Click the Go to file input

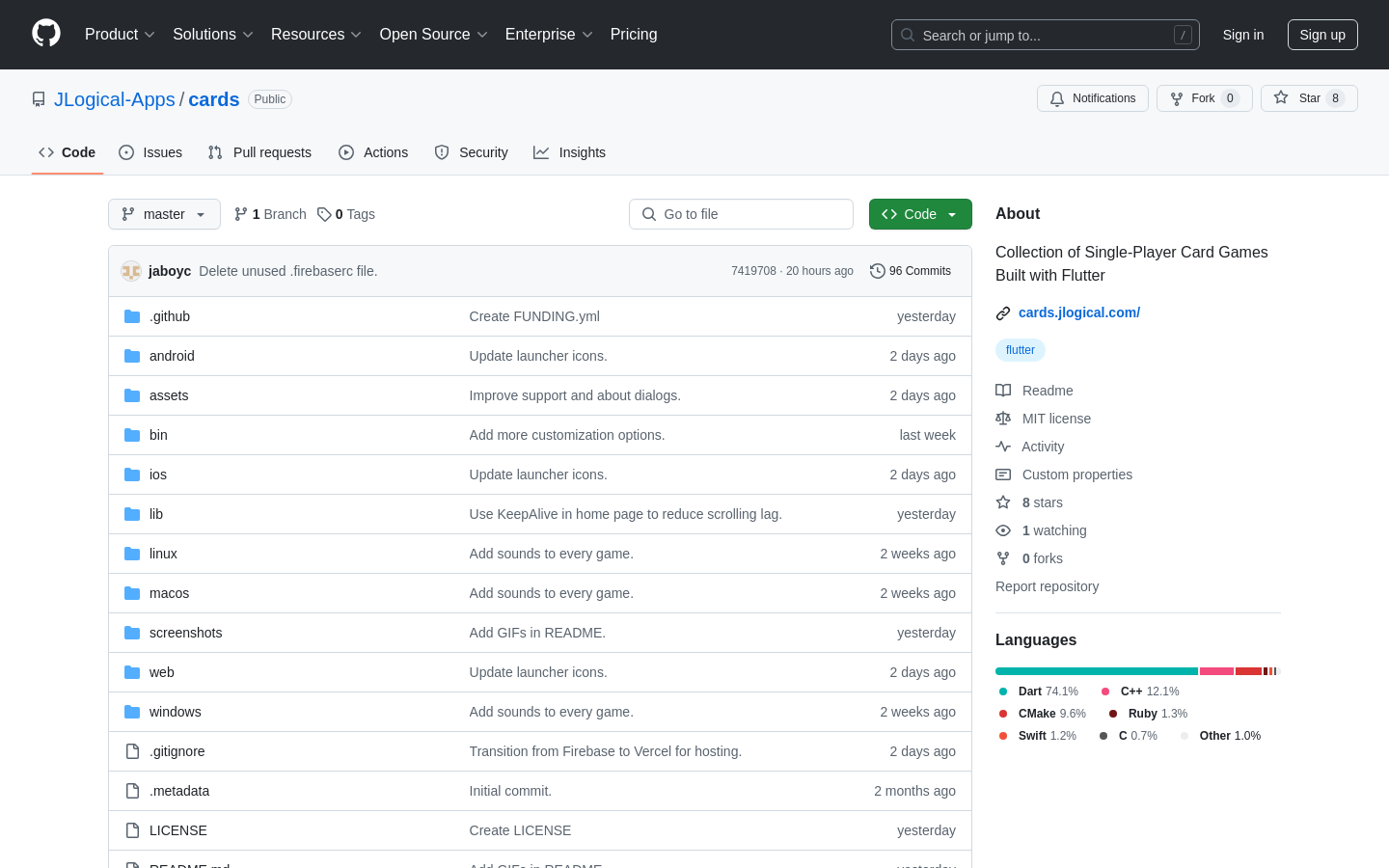point(741,214)
